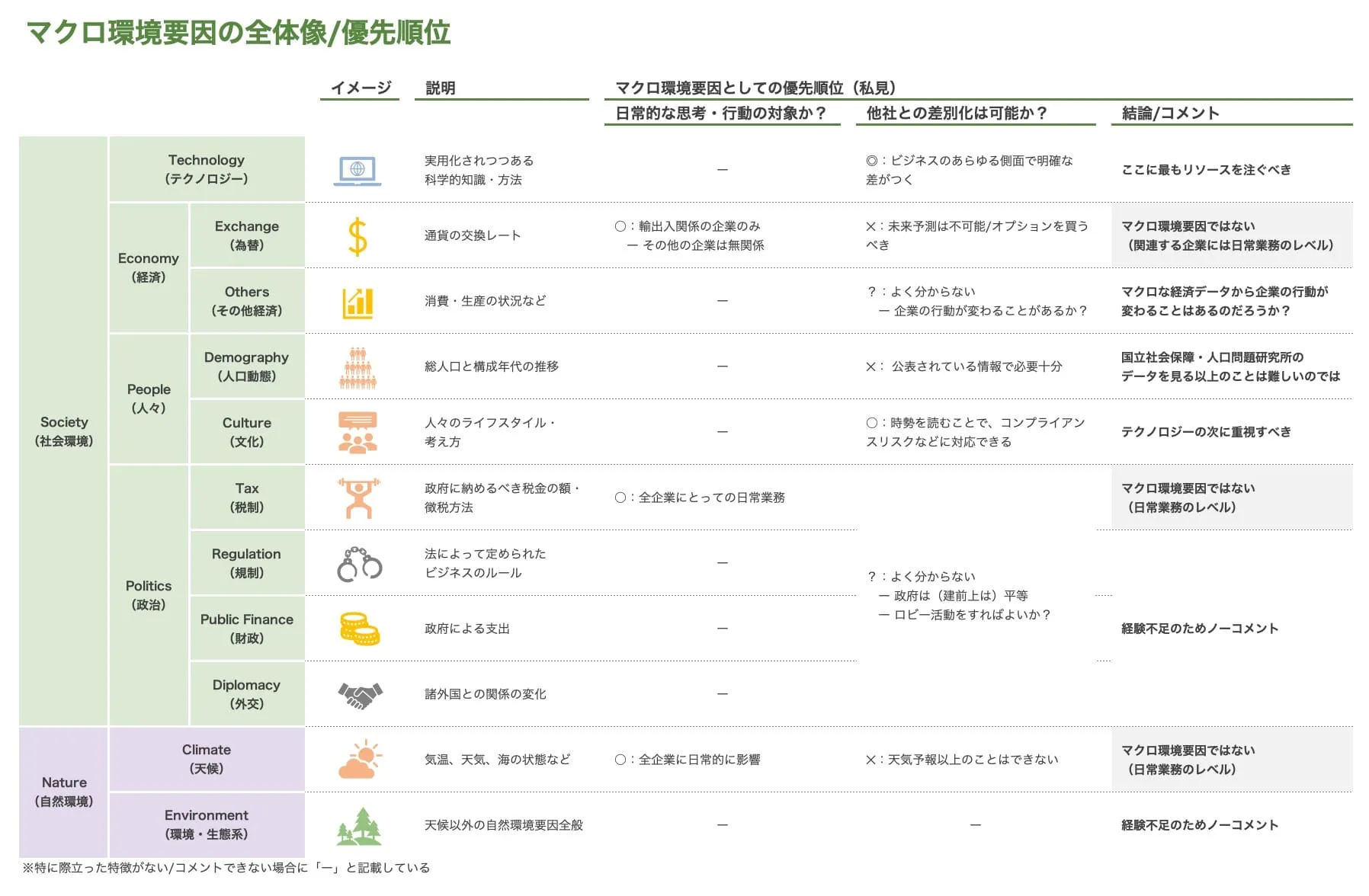1369x896 pixels.
Task: Expand the Economy (経済) group row
Action: pyautogui.click(x=149, y=267)
